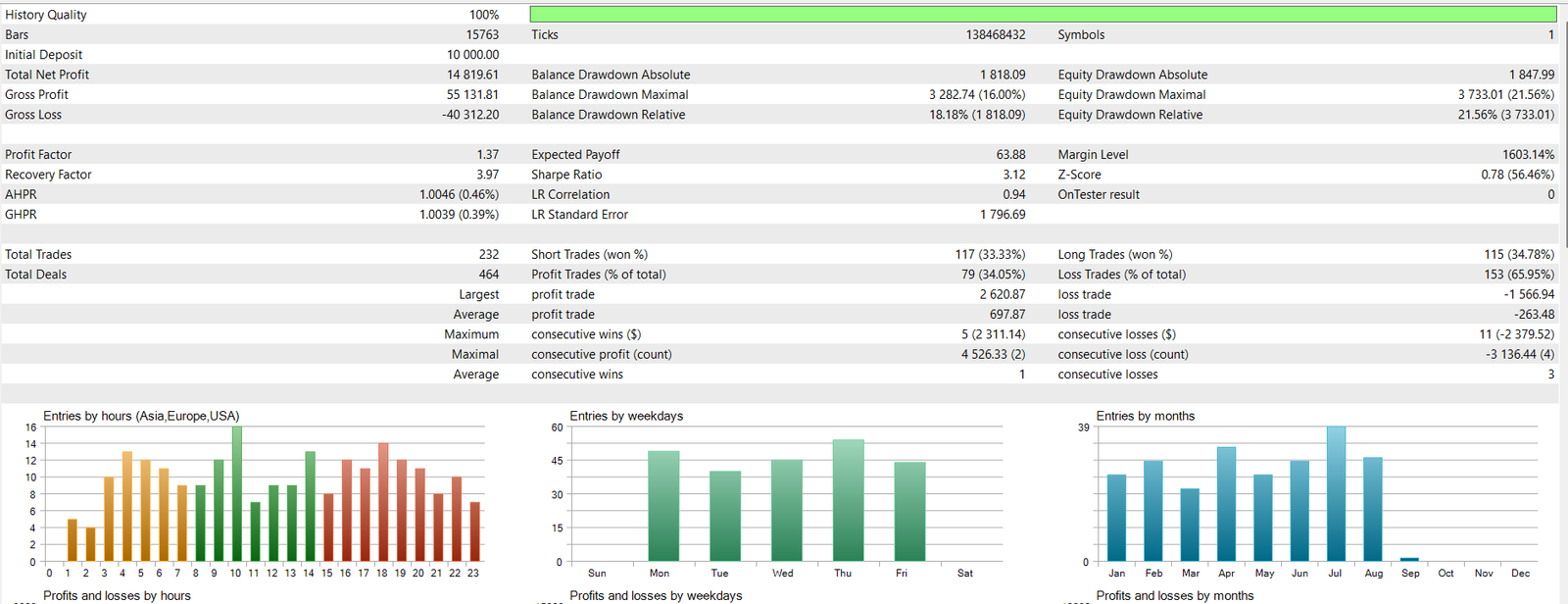Select maximal consecutive loss value -3 136.44 (4)
Image resolution: width=1568 pixels, height=604 pixels.
coord(1520,355)
